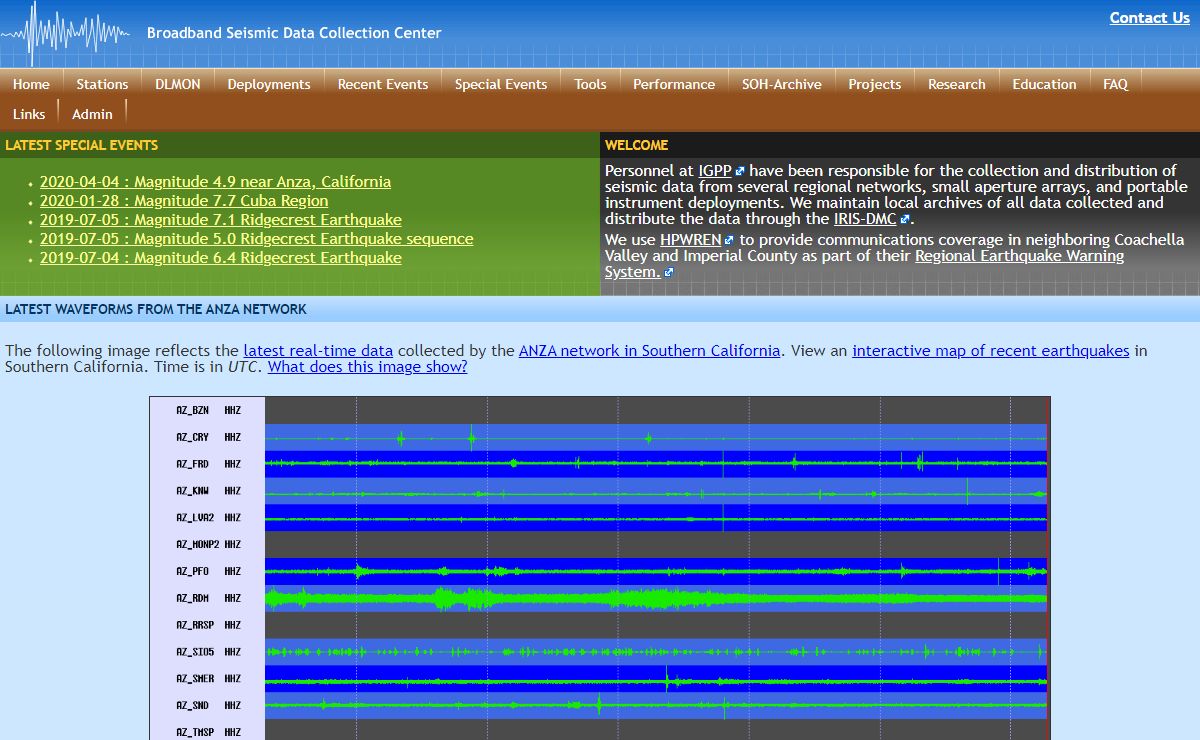Open the Magnitude 7.1 Ridgecrest Earthquake event
1200x740 pixels.
(x=221, y=220)
